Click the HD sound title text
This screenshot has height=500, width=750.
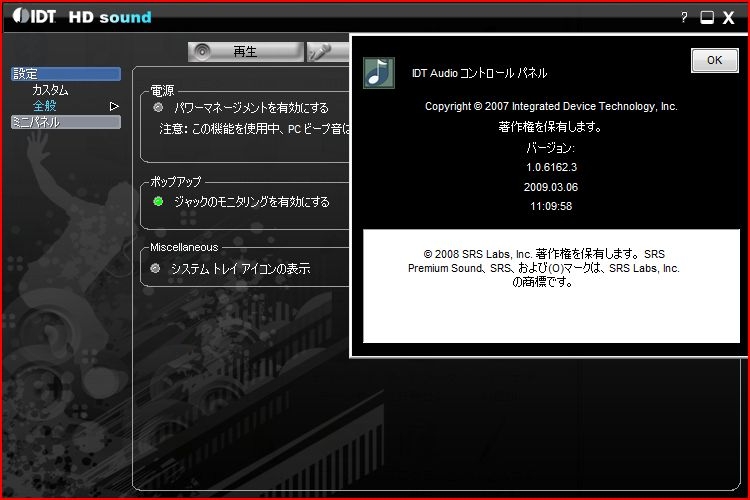click(110, 17)
